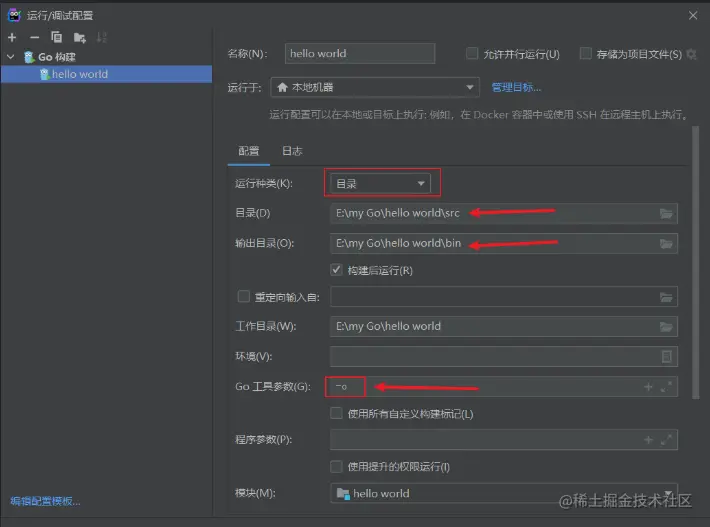Save configuration into new folder icon
Screen dimensions: 710x527
tap(80, 38)
